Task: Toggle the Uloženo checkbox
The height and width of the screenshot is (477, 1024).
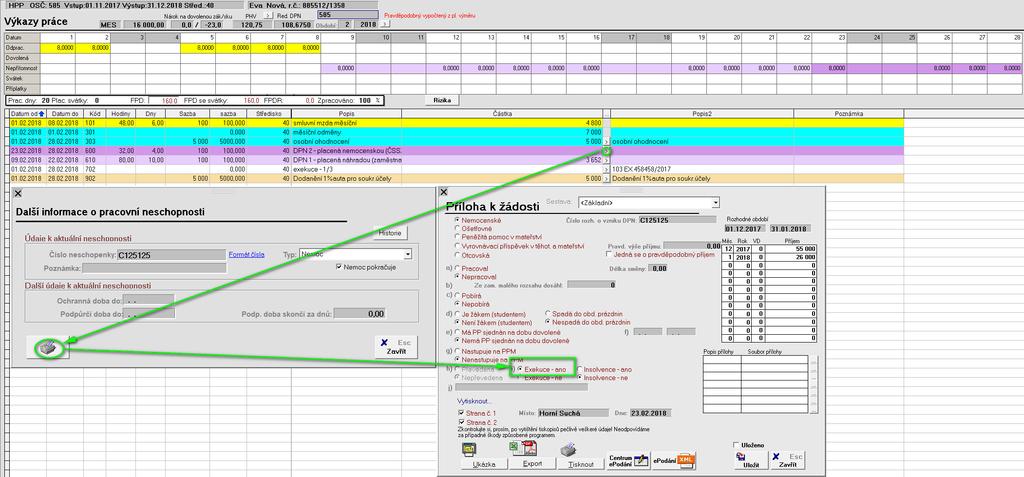Action: 737,444
